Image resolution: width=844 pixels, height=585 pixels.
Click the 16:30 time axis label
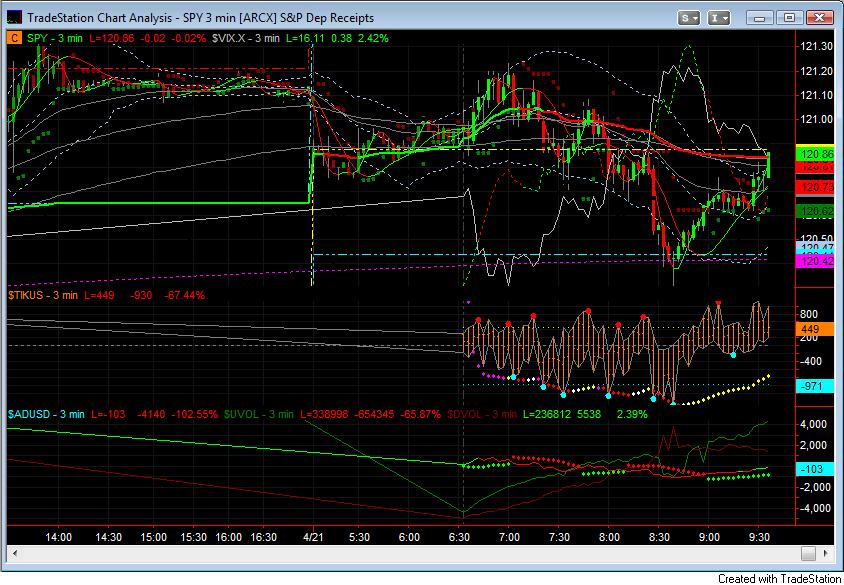click(x=264, y=537)
